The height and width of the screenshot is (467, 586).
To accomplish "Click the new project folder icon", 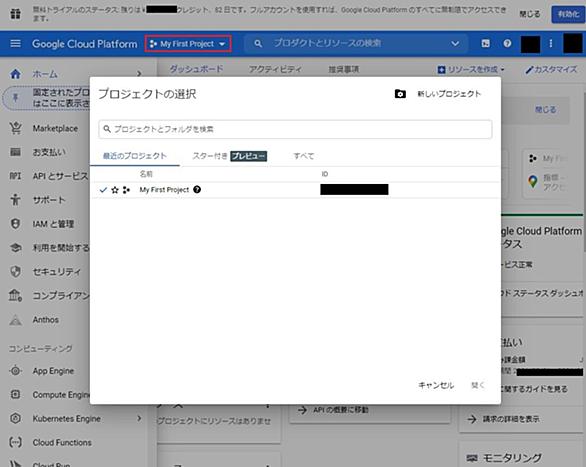I will [400, 94].
